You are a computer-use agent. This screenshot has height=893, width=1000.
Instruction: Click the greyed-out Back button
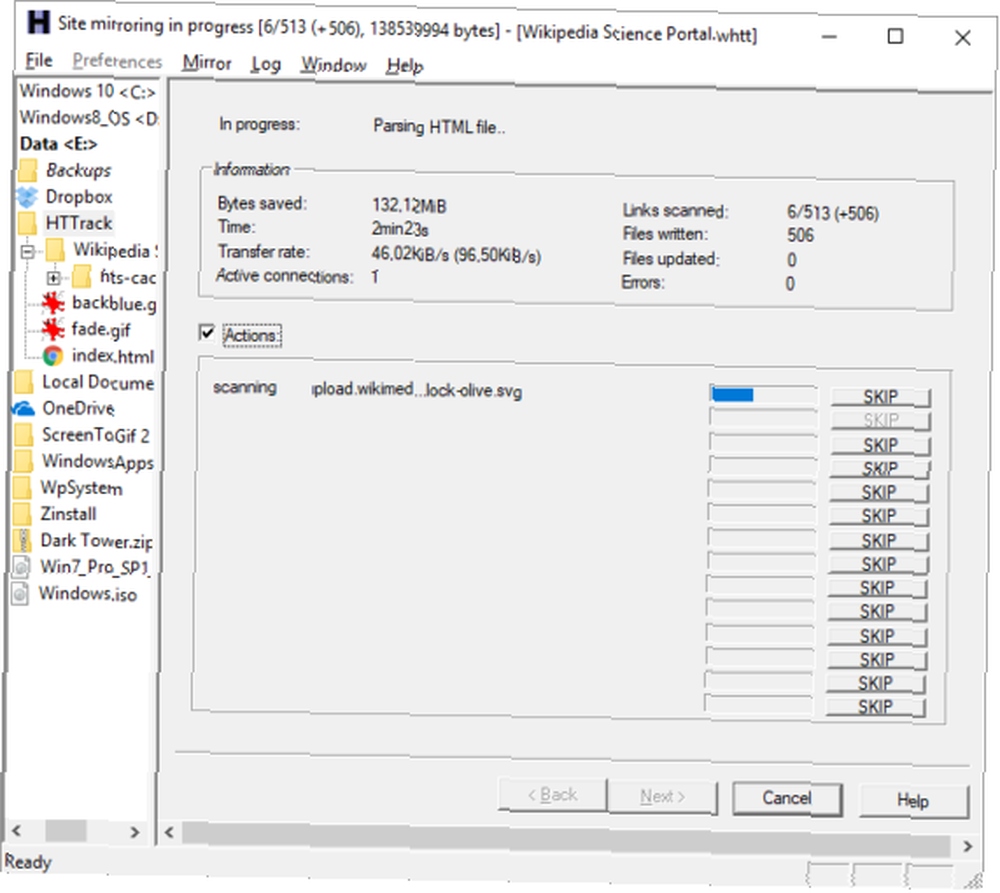pyautogui.click(x=552, y=795)
